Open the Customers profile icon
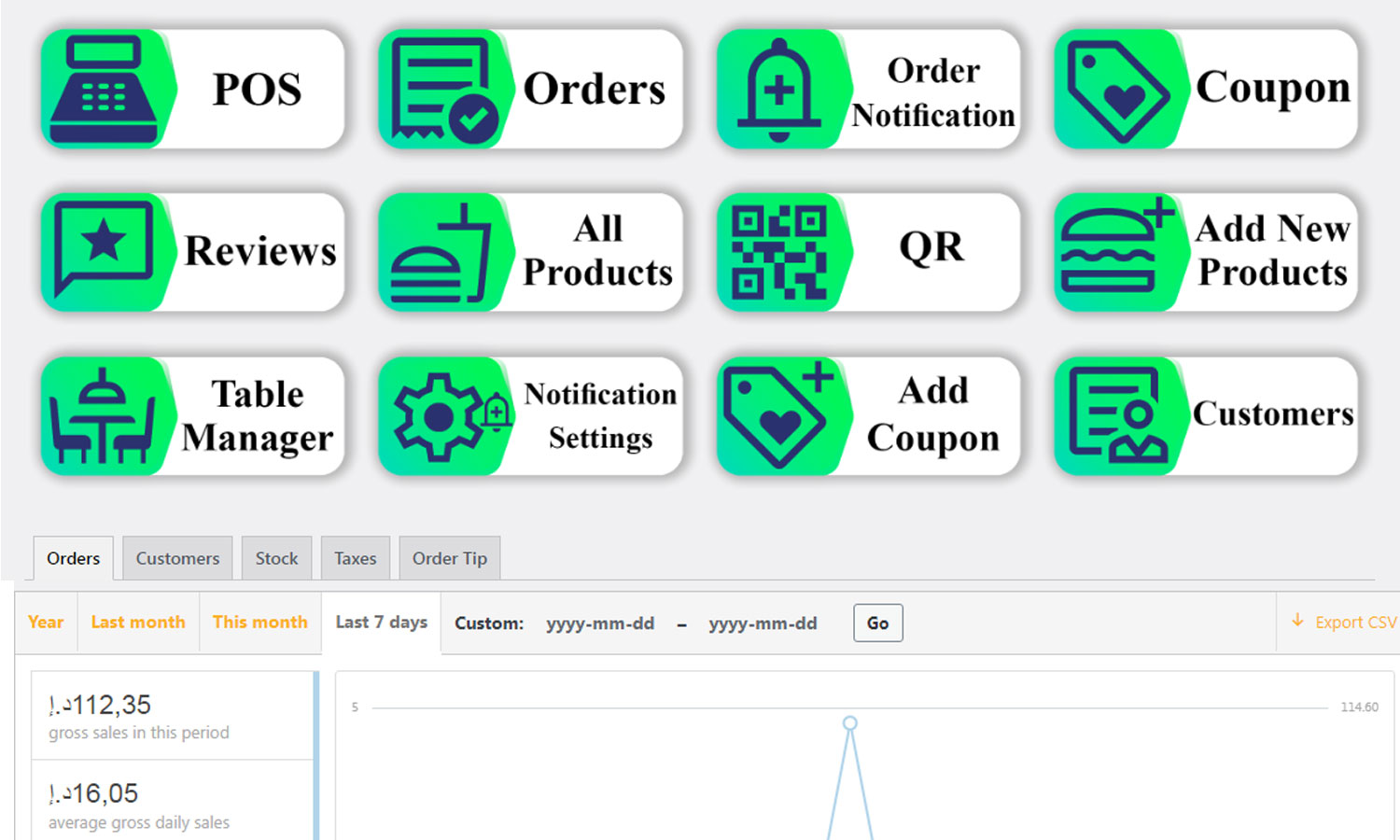Screen dimensions: 1400x840 pyautogui.click(x=1117, y=416)
